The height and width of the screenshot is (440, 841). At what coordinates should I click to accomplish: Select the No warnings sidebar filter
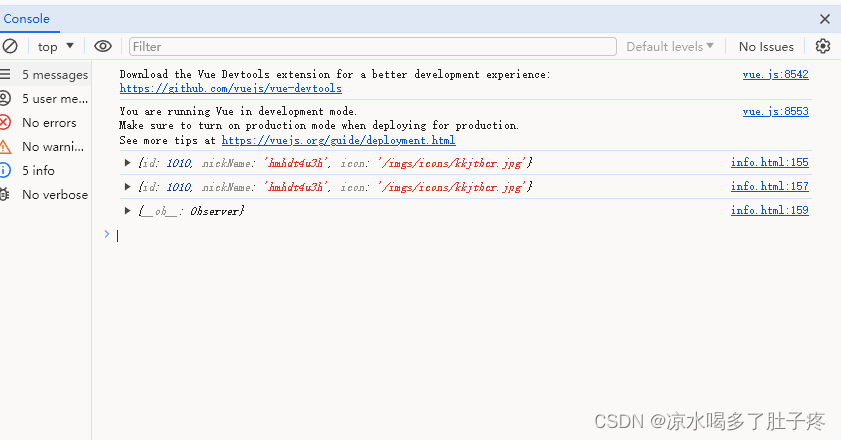pyautogui.click(x=46, y=146)
